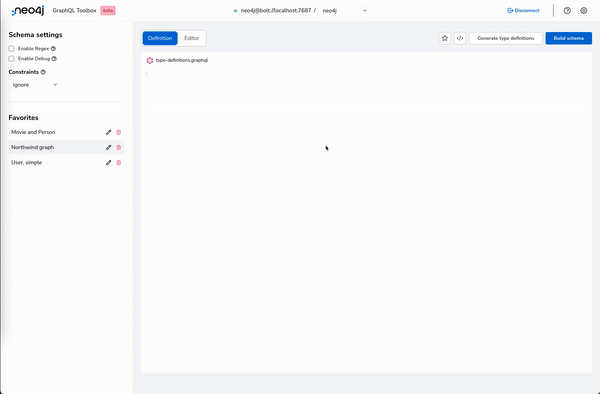
Task: Click the GraphQL file icon beside type-definitions
Action: [150, 60]
